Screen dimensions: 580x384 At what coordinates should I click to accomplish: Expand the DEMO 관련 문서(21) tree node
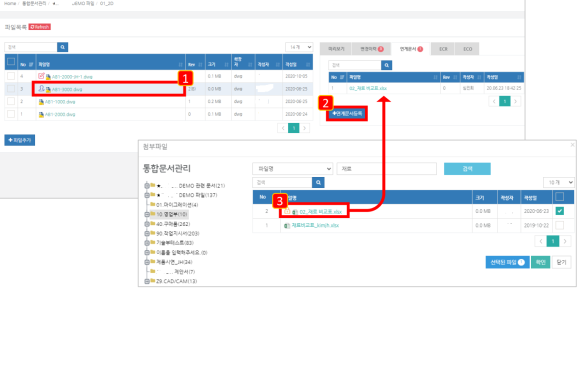pyautogui.click(x=147, y=185)
